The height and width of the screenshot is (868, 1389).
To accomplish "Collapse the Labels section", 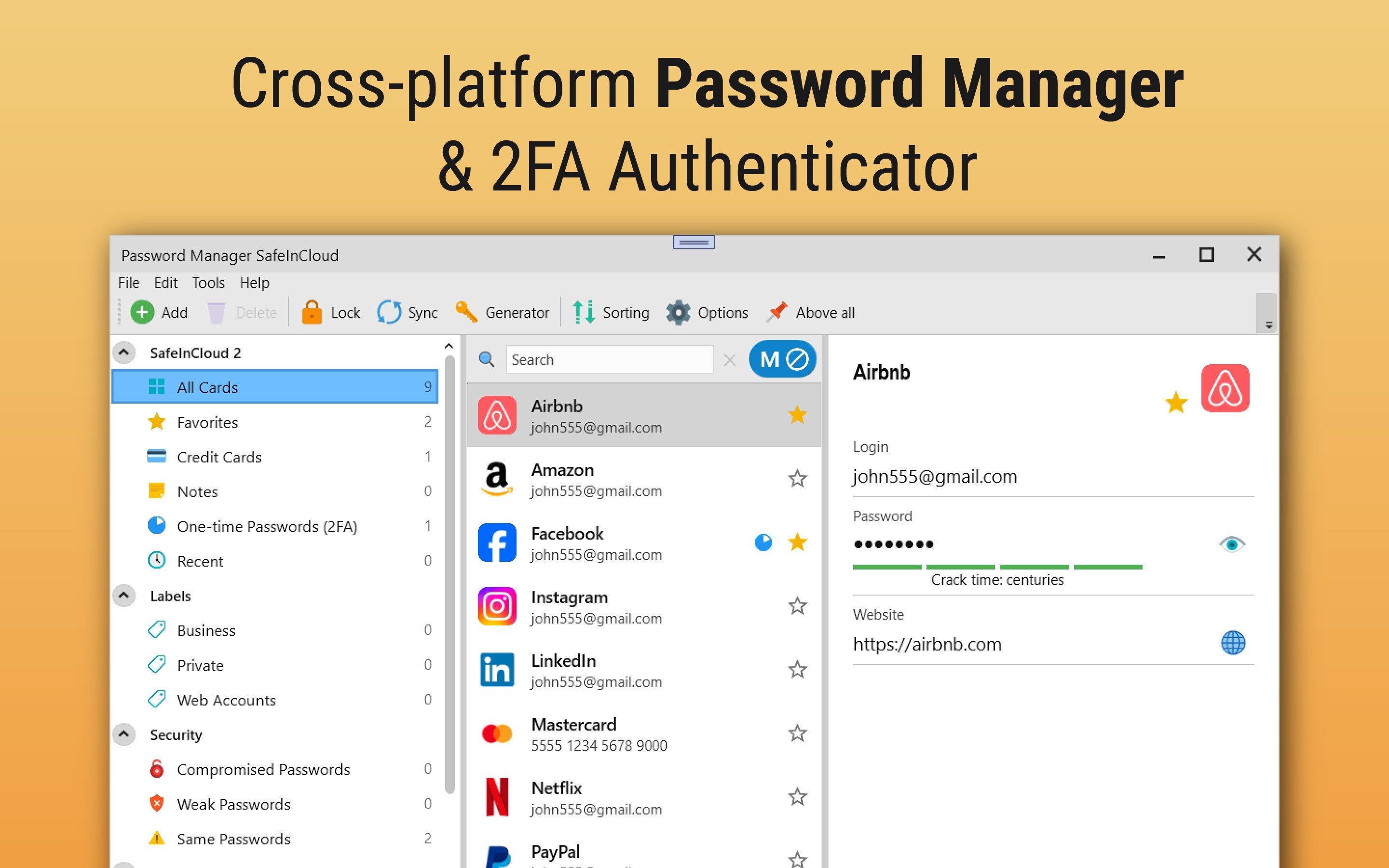I will pyautogui.click(x=124, y=596).
